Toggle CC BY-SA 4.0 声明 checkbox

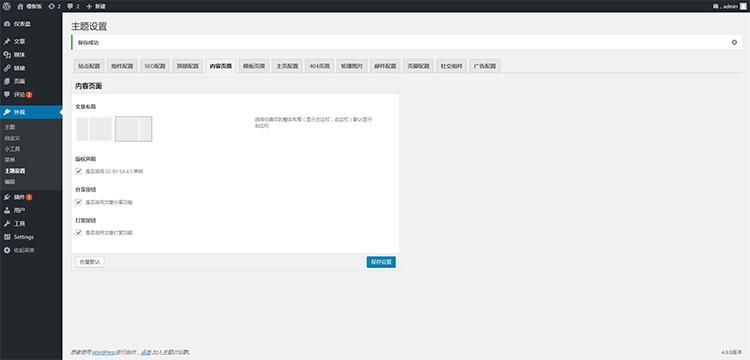click(x=79, y=171)
